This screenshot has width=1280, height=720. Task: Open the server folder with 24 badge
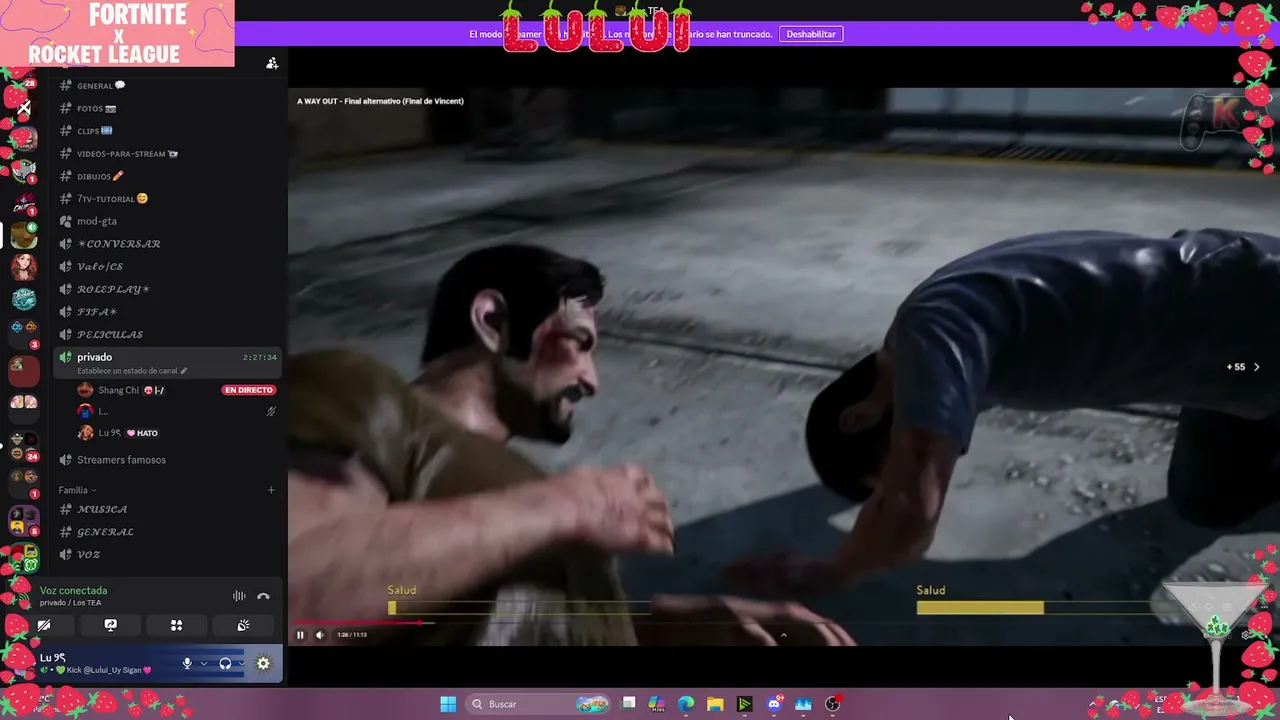24,447
